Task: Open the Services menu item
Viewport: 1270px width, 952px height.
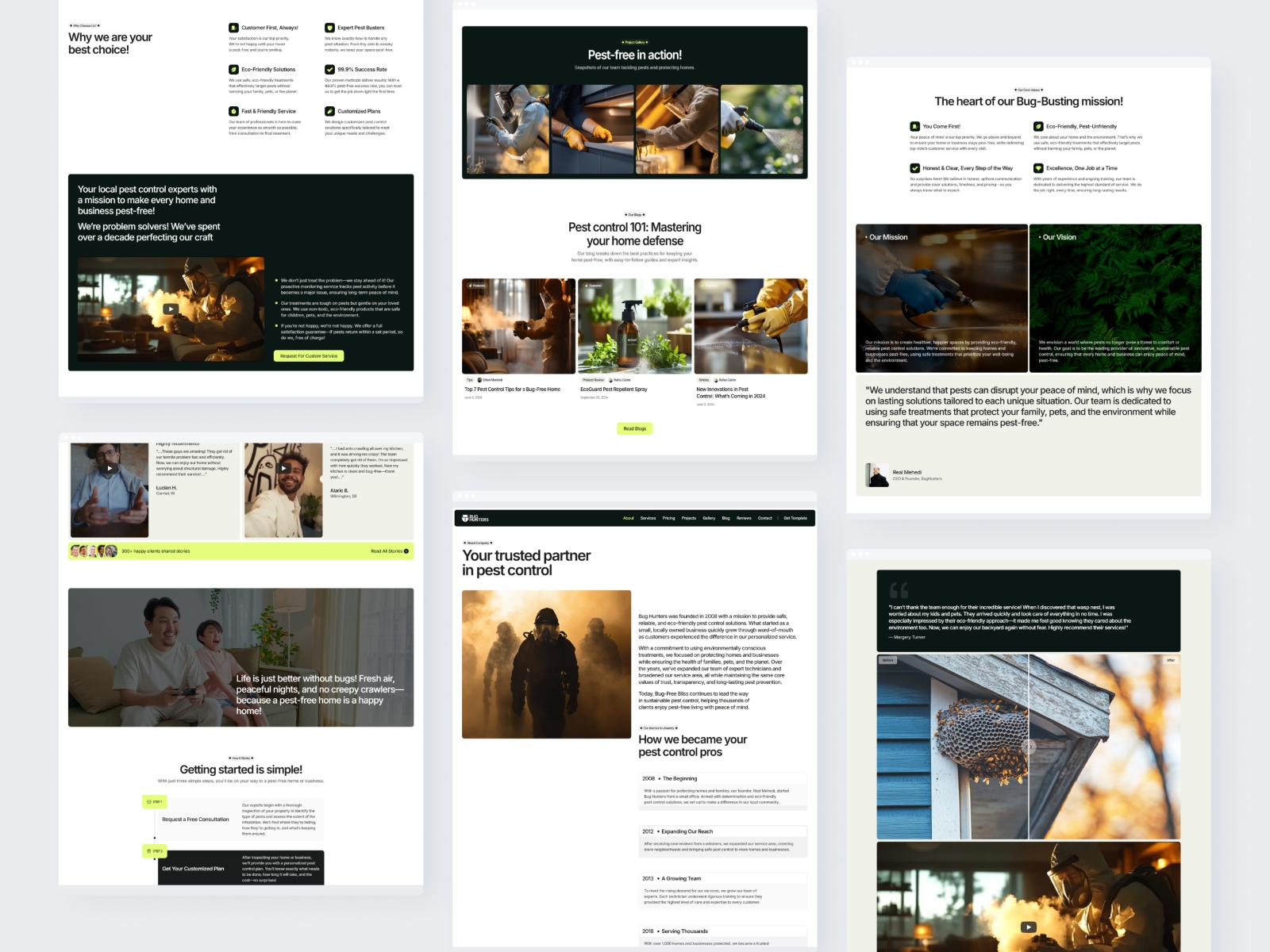Action: 648,517
